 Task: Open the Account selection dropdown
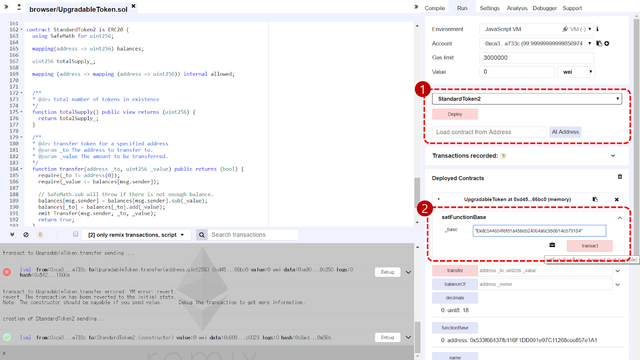(536, 43)
